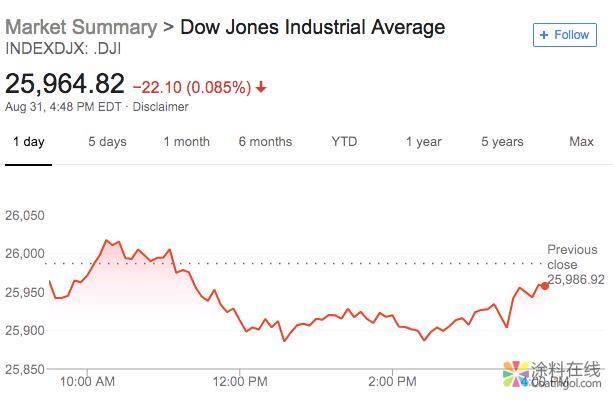Click the chart peak above 26,000
Screen dimensions: 613x401
[x=106, y=241]
